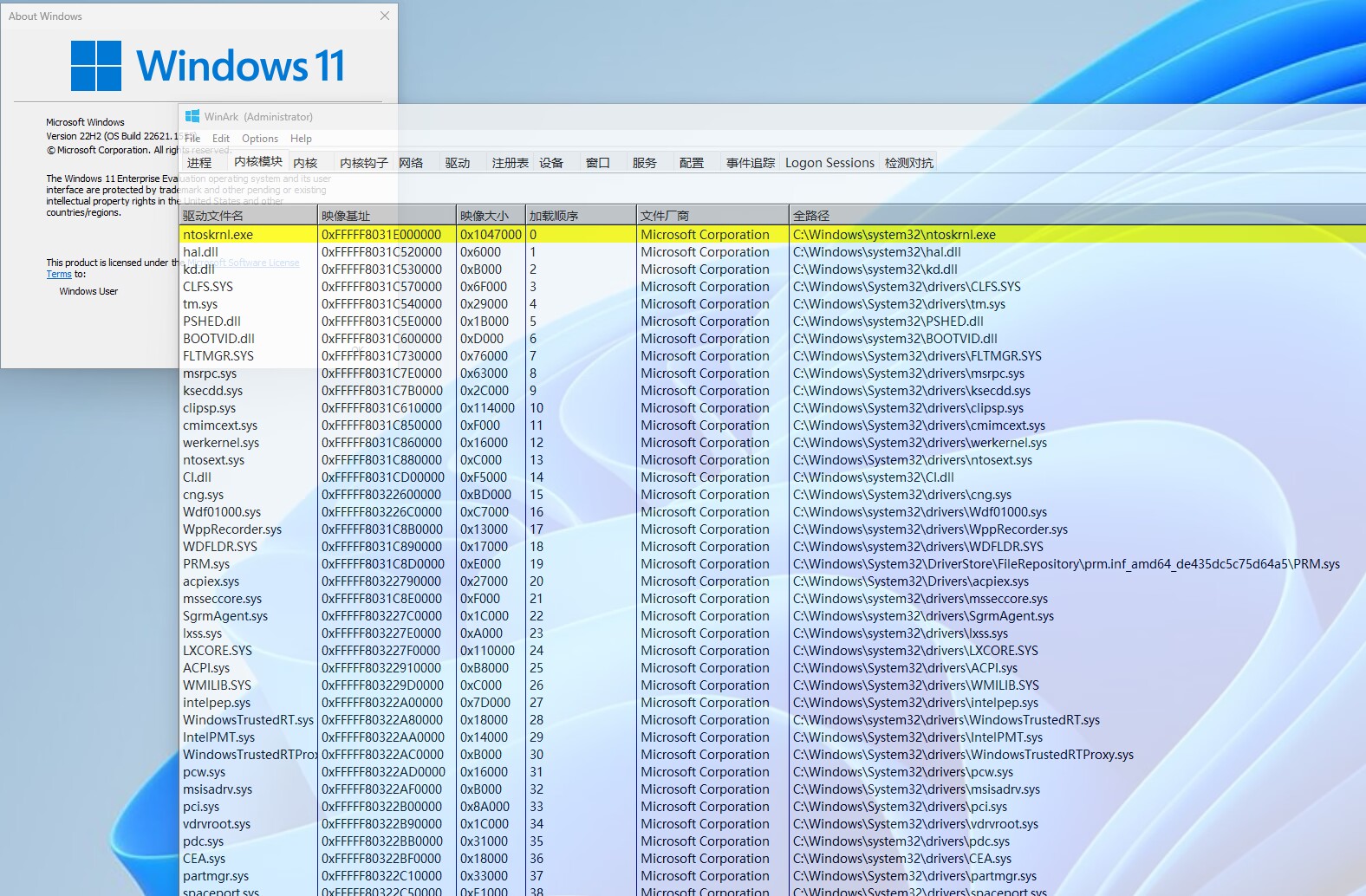This screenshot has height=896, width=1366.
Task: Sort by the 加载顺序 column header
Action: click(x=582, y=215)
